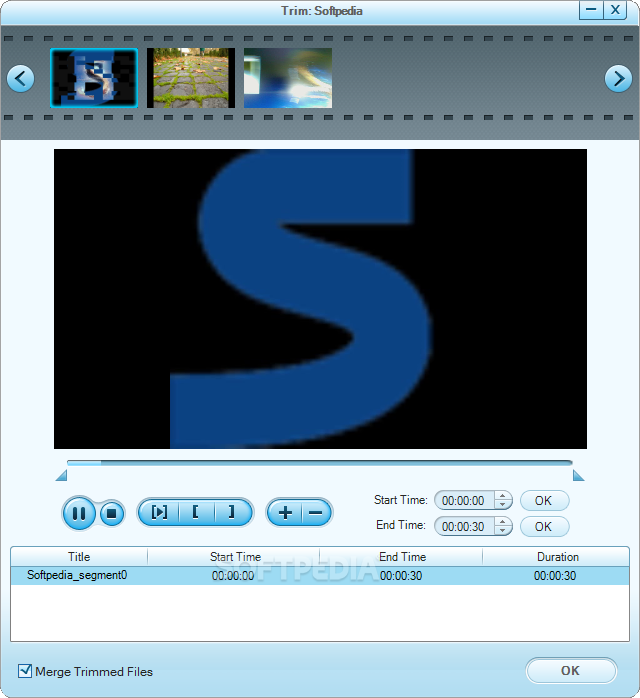Image resolution: width=640 pixels, height=698 pixels.
Task: Click the End Time column header
Action: tap(402, 557)
